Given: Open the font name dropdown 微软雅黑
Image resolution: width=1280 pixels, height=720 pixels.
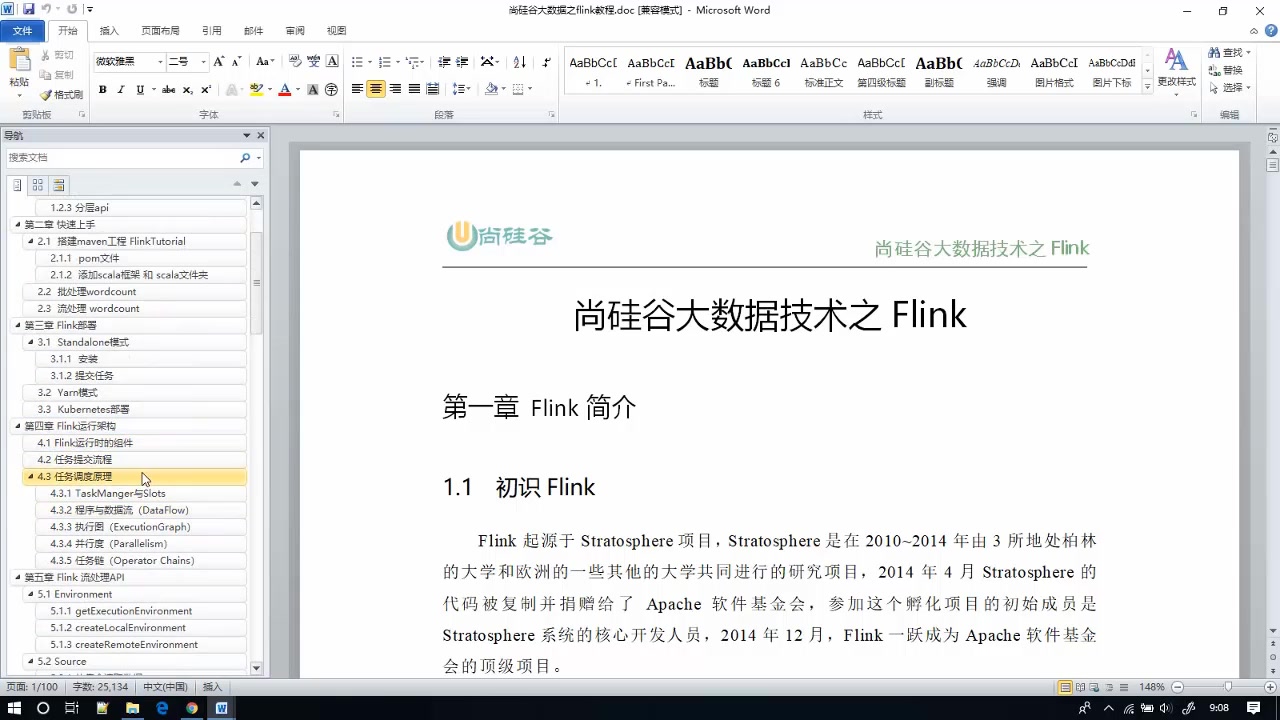Looking at the screenshot, I should click(x=160, y=62).
